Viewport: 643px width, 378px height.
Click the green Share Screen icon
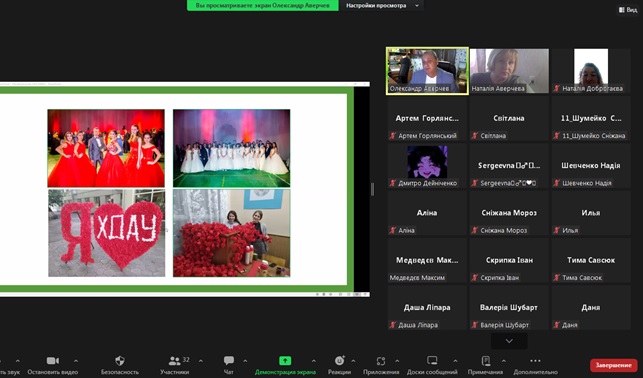[x=285, y=361]
